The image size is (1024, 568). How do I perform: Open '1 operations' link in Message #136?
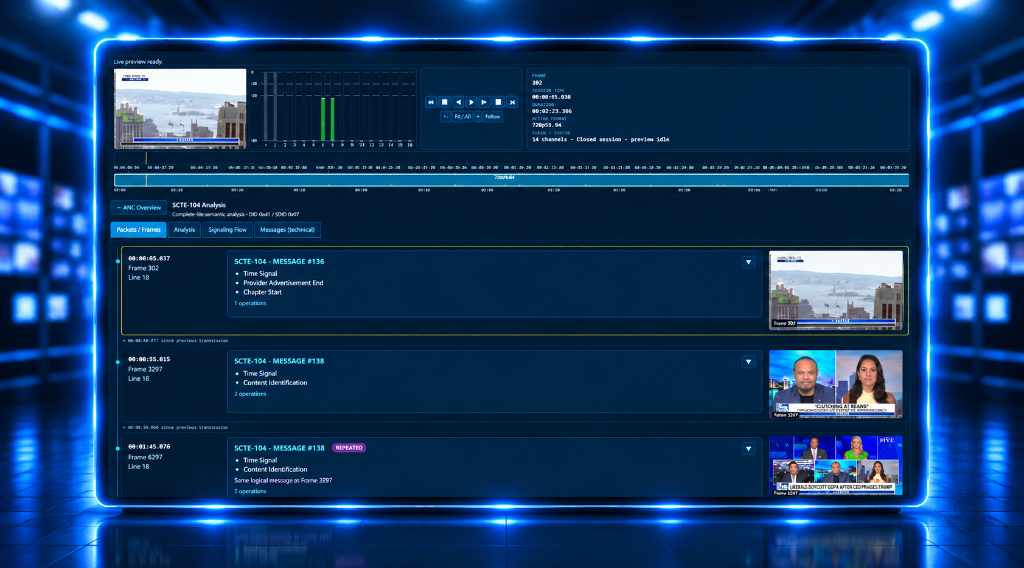[x=250, y=303]
